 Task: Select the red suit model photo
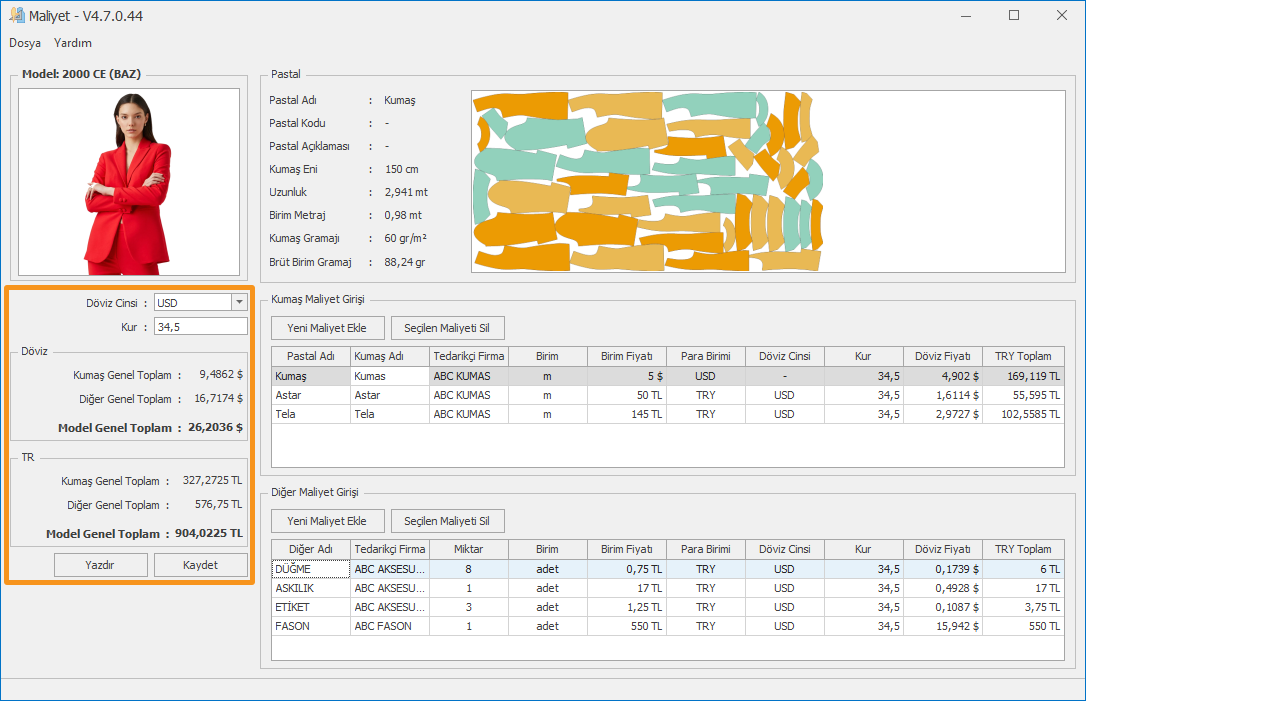pyautogui.click(x=129, y=182)
